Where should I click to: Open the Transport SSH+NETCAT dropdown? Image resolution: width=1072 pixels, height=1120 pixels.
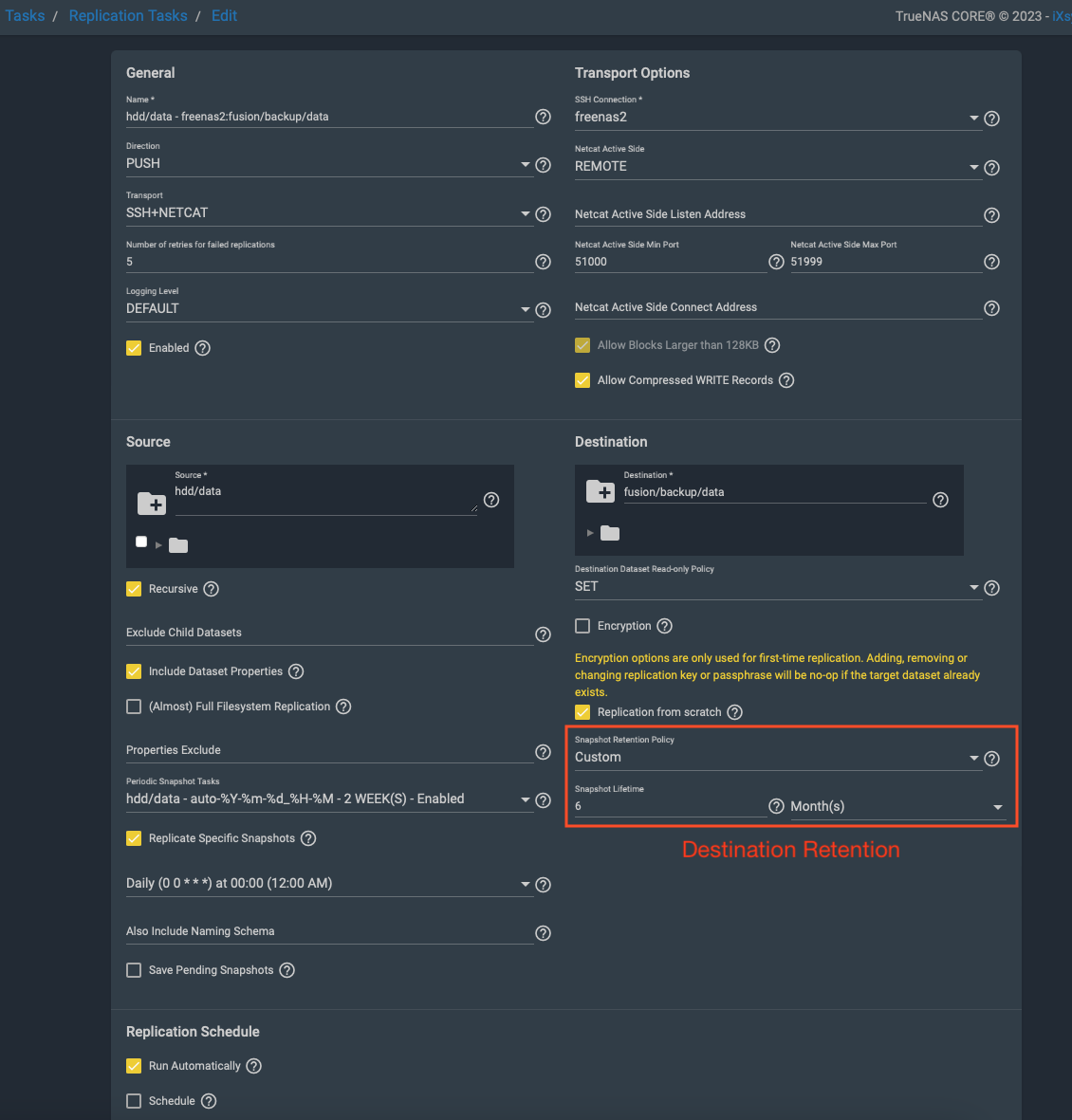pyautogui.click(x=323, y=213)
